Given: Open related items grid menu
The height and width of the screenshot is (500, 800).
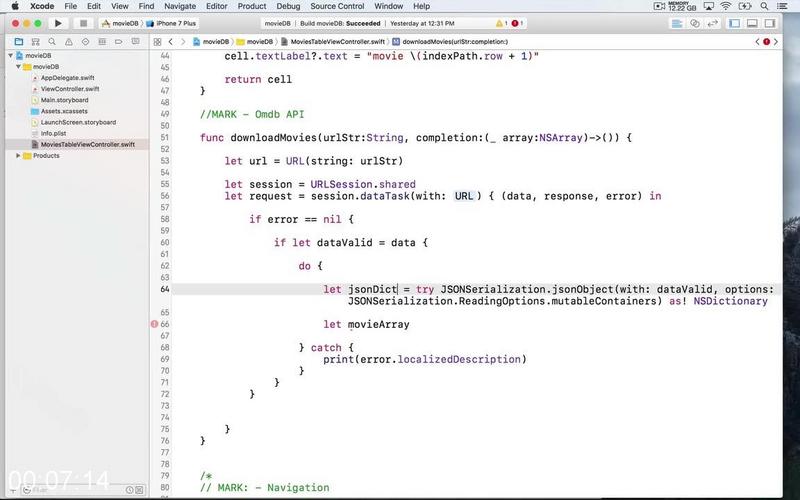Looking at the screenshot, I should tap(157, 42).
